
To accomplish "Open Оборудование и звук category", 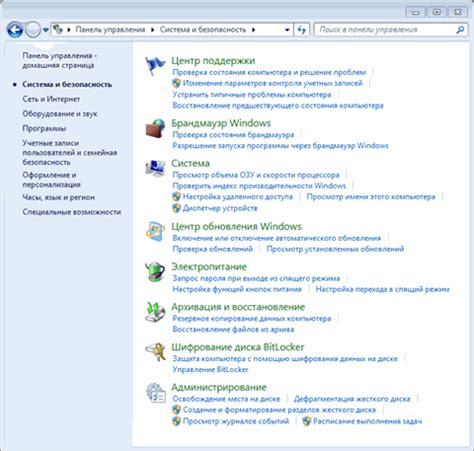I will (x=60, y=114).
